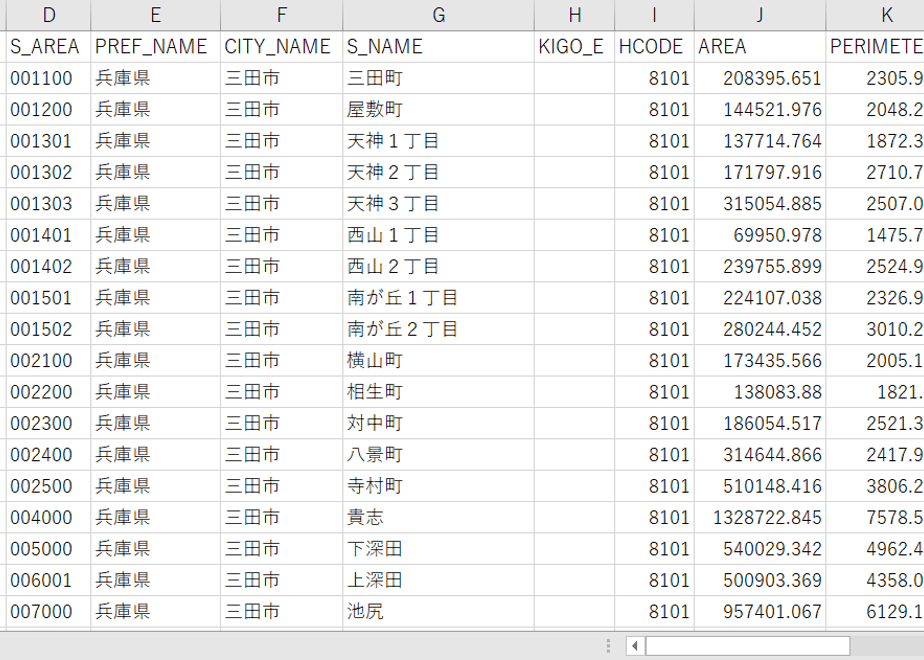
Task: Select column J header
Action: pyautogui.click(x=760, y=15)
